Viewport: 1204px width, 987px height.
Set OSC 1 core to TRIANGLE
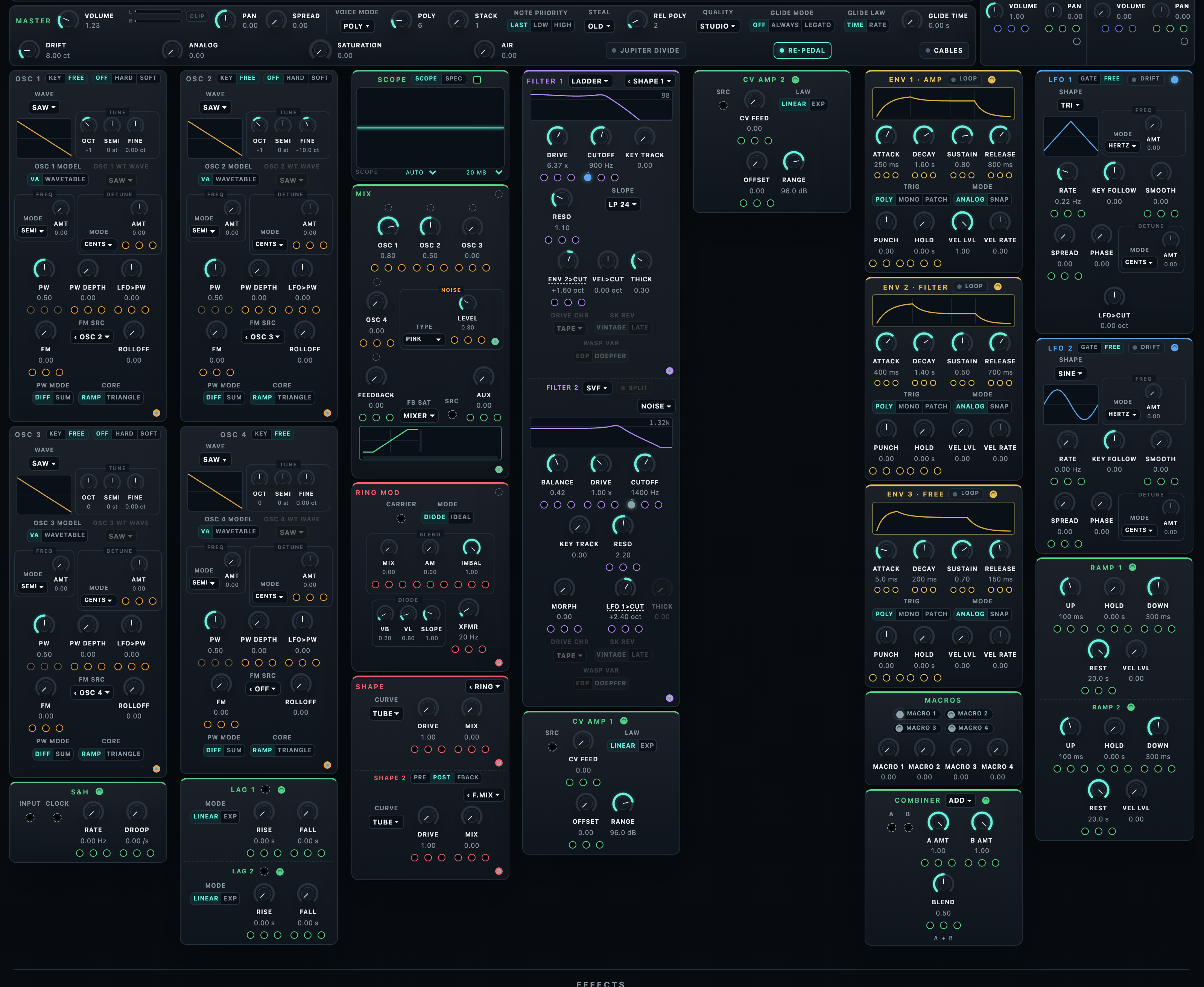click(123, 398)
